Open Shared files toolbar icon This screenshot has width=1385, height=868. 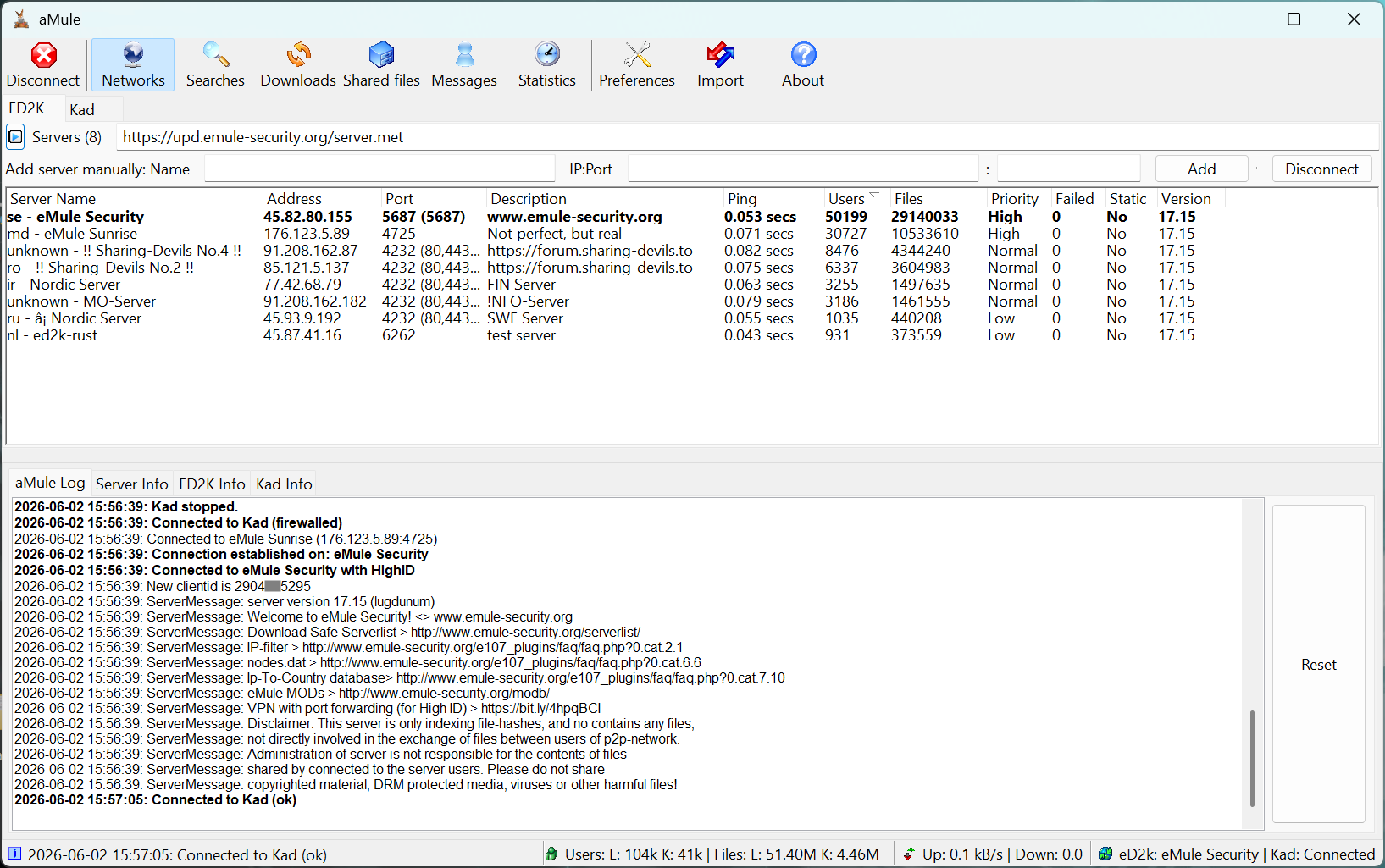pyautogui.click(x=381, y=65)
